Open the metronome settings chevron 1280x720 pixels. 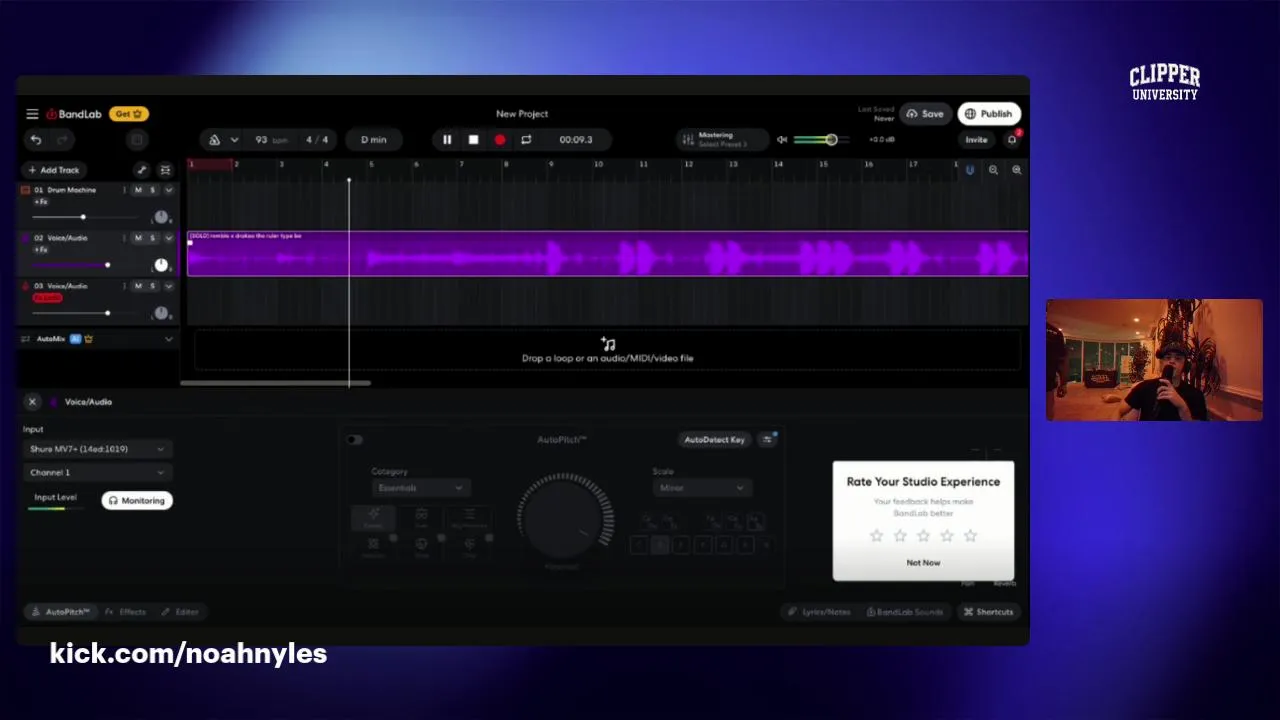coord(234,140)
